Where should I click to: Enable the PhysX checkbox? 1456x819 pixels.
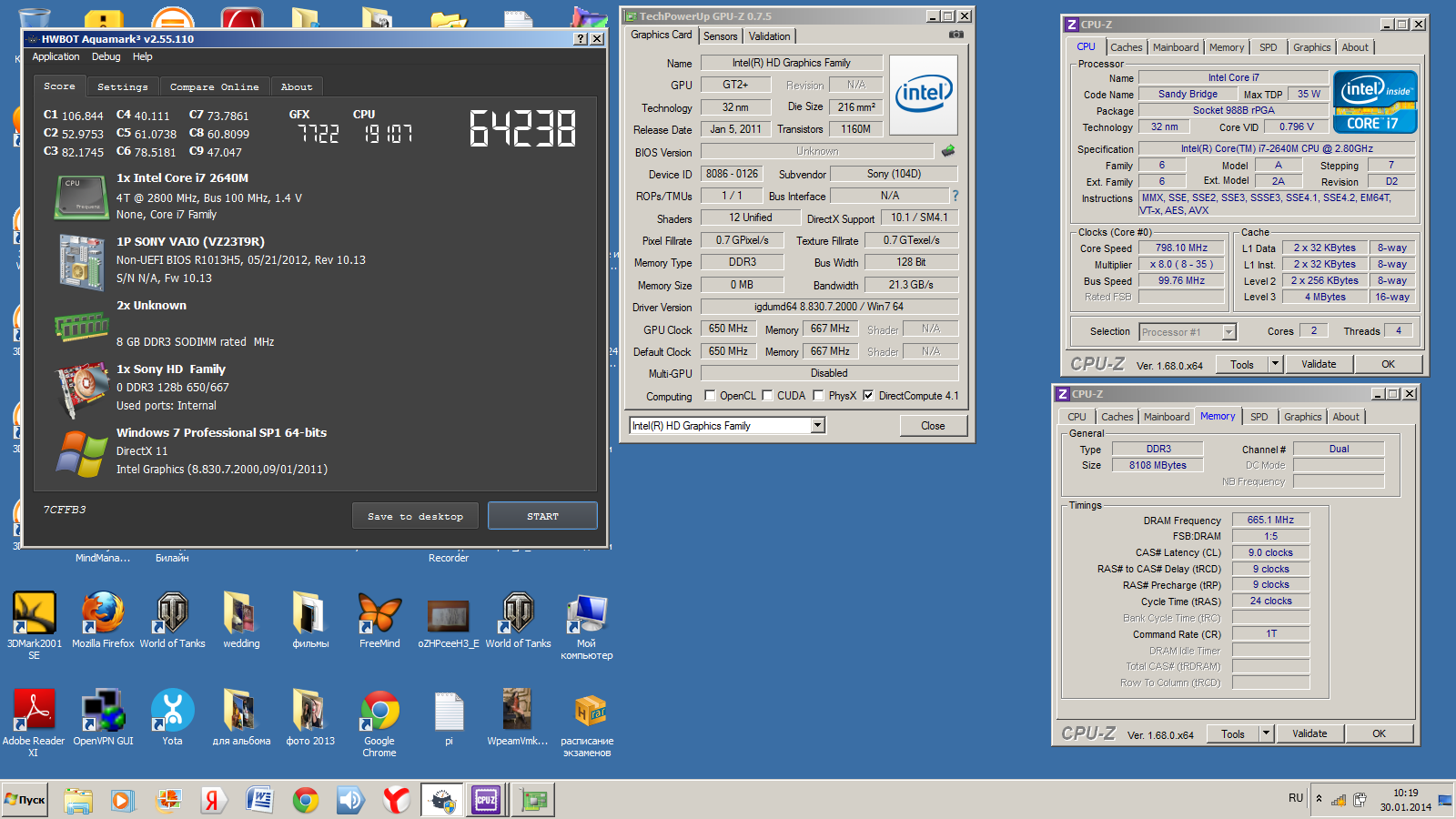click(x=818, y=396)
